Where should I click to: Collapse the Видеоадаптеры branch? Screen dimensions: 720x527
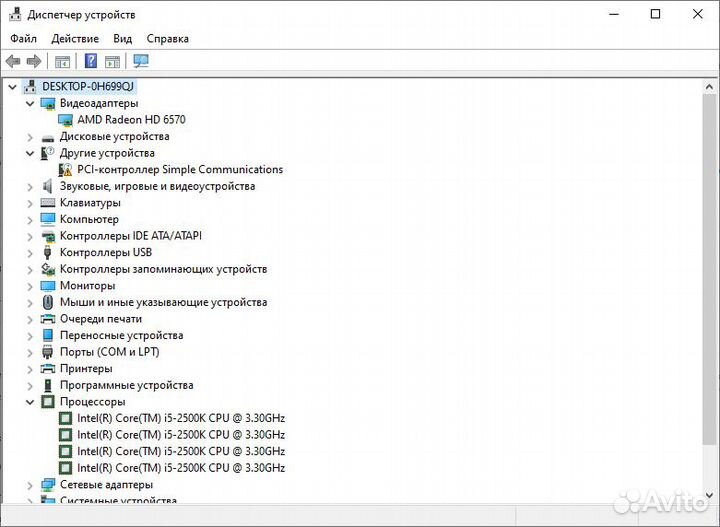[x=30, y=104]
